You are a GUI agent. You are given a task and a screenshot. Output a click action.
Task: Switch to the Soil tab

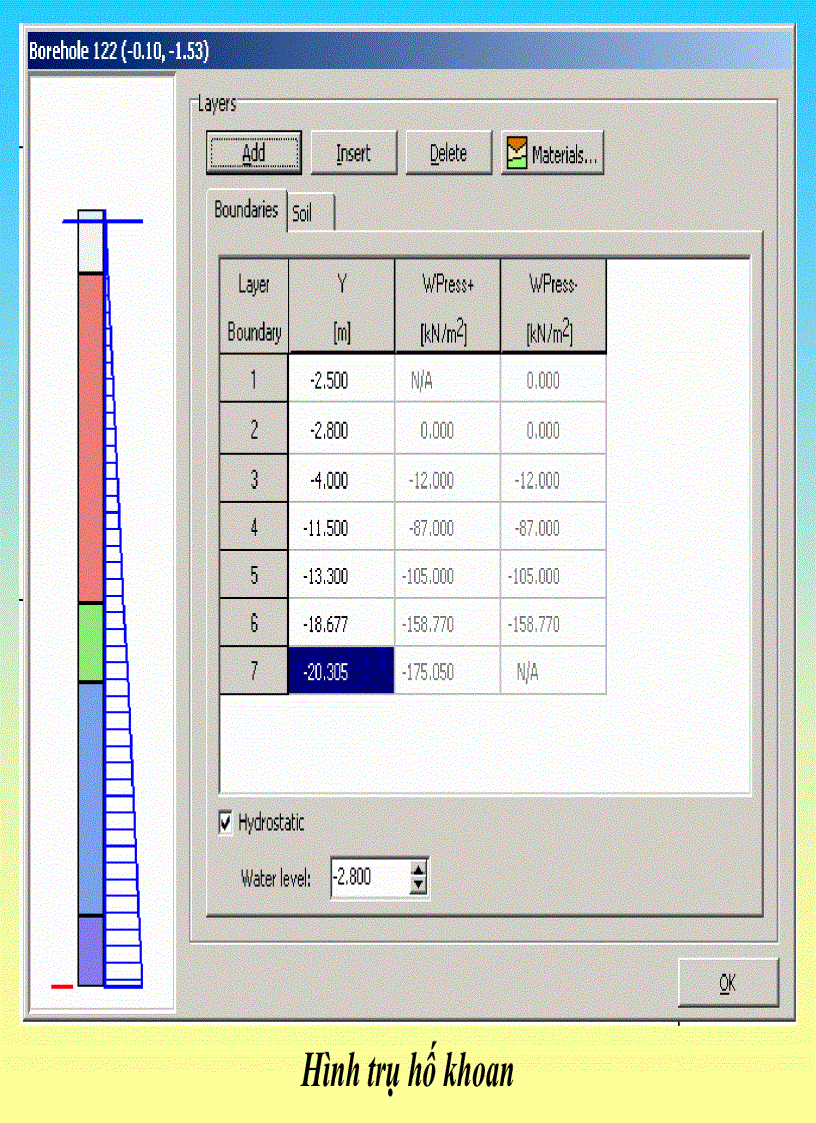pyautogui.click(x=307, y=212)
